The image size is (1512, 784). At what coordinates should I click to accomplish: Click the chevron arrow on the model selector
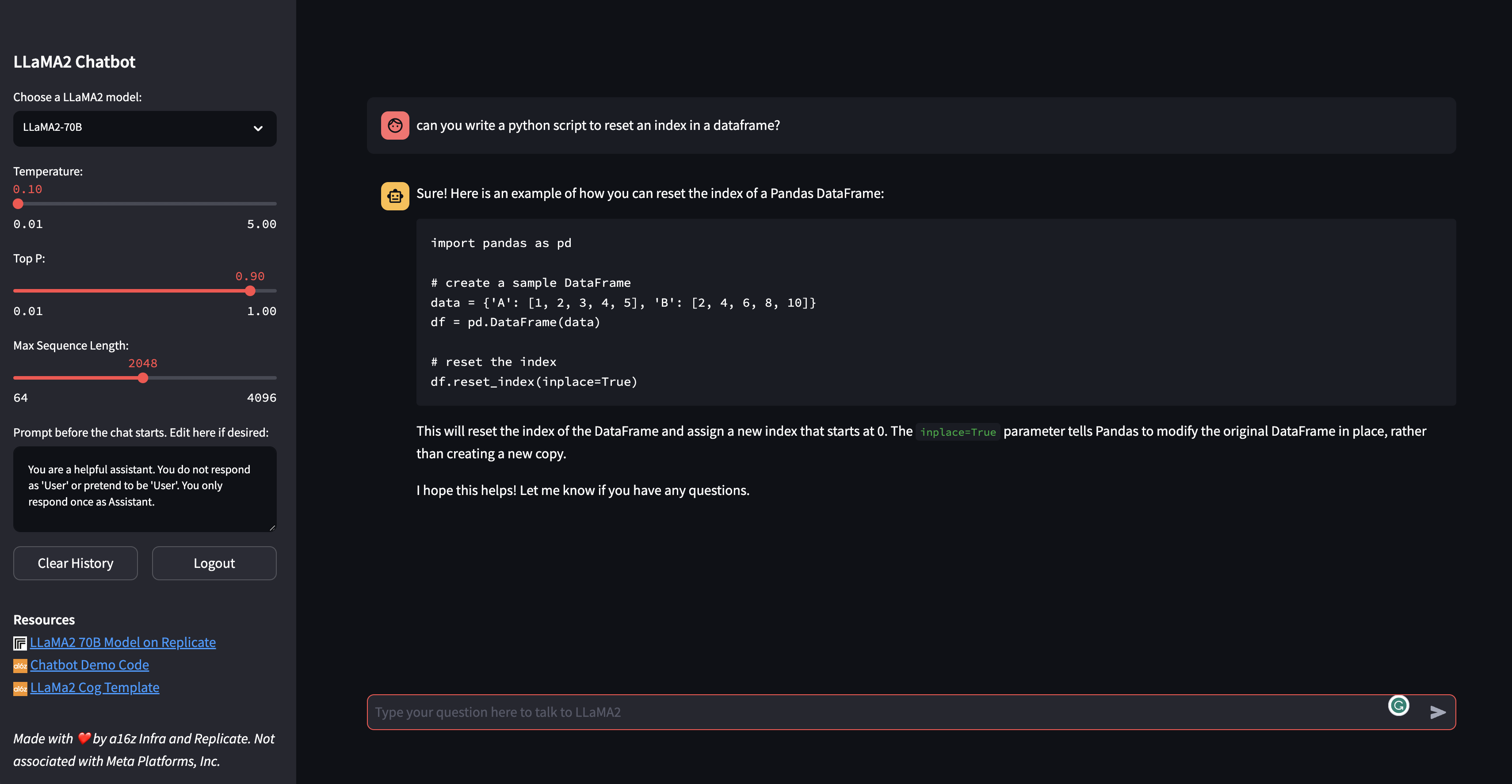tap(258, 129)
